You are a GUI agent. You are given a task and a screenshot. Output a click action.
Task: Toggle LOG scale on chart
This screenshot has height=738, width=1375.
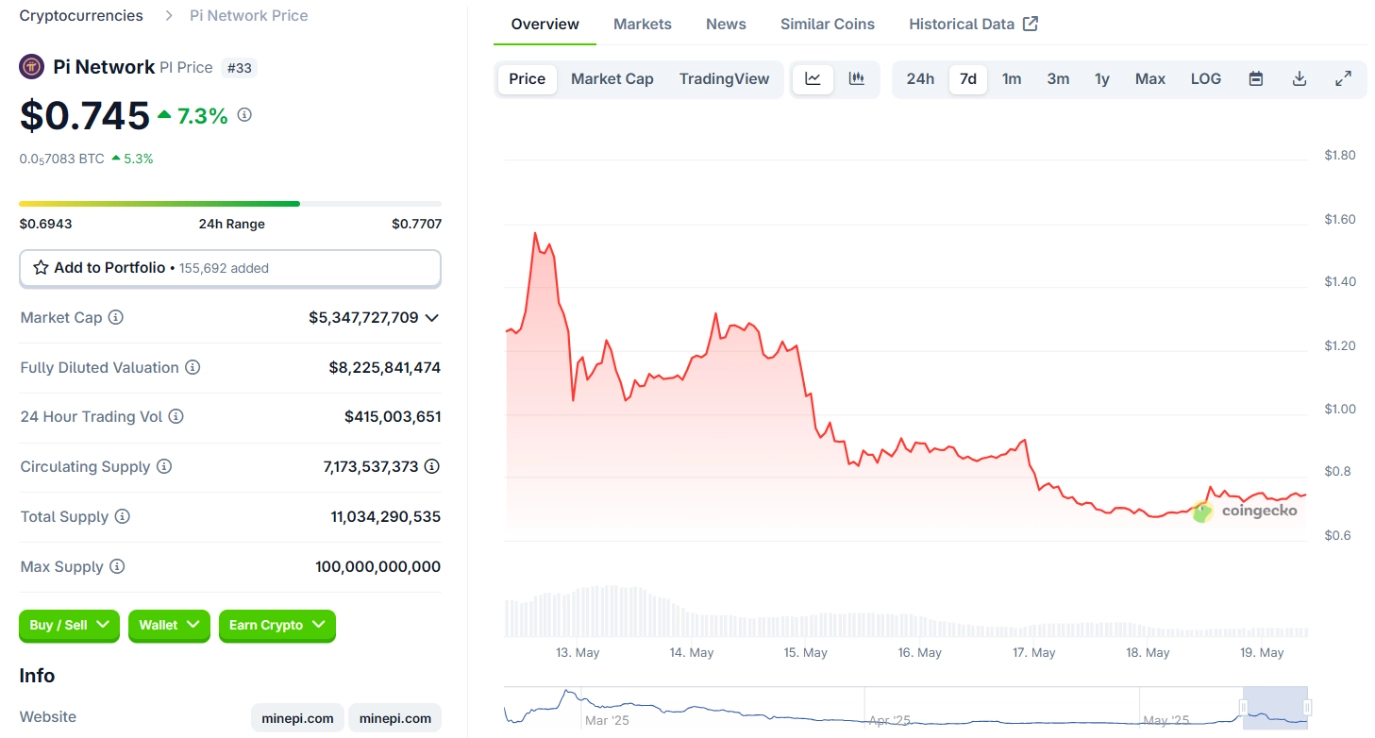click(x=1206, y=79)
